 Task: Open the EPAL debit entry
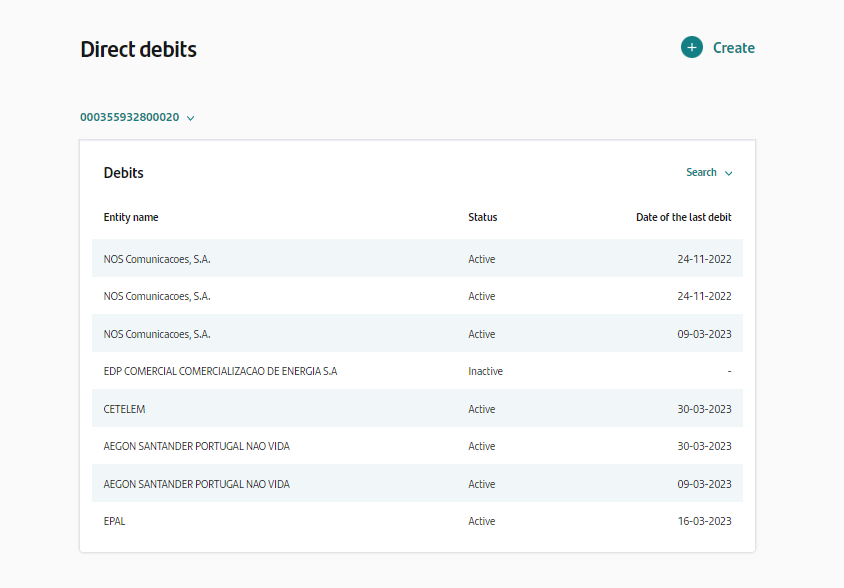(x=417, y=521)
